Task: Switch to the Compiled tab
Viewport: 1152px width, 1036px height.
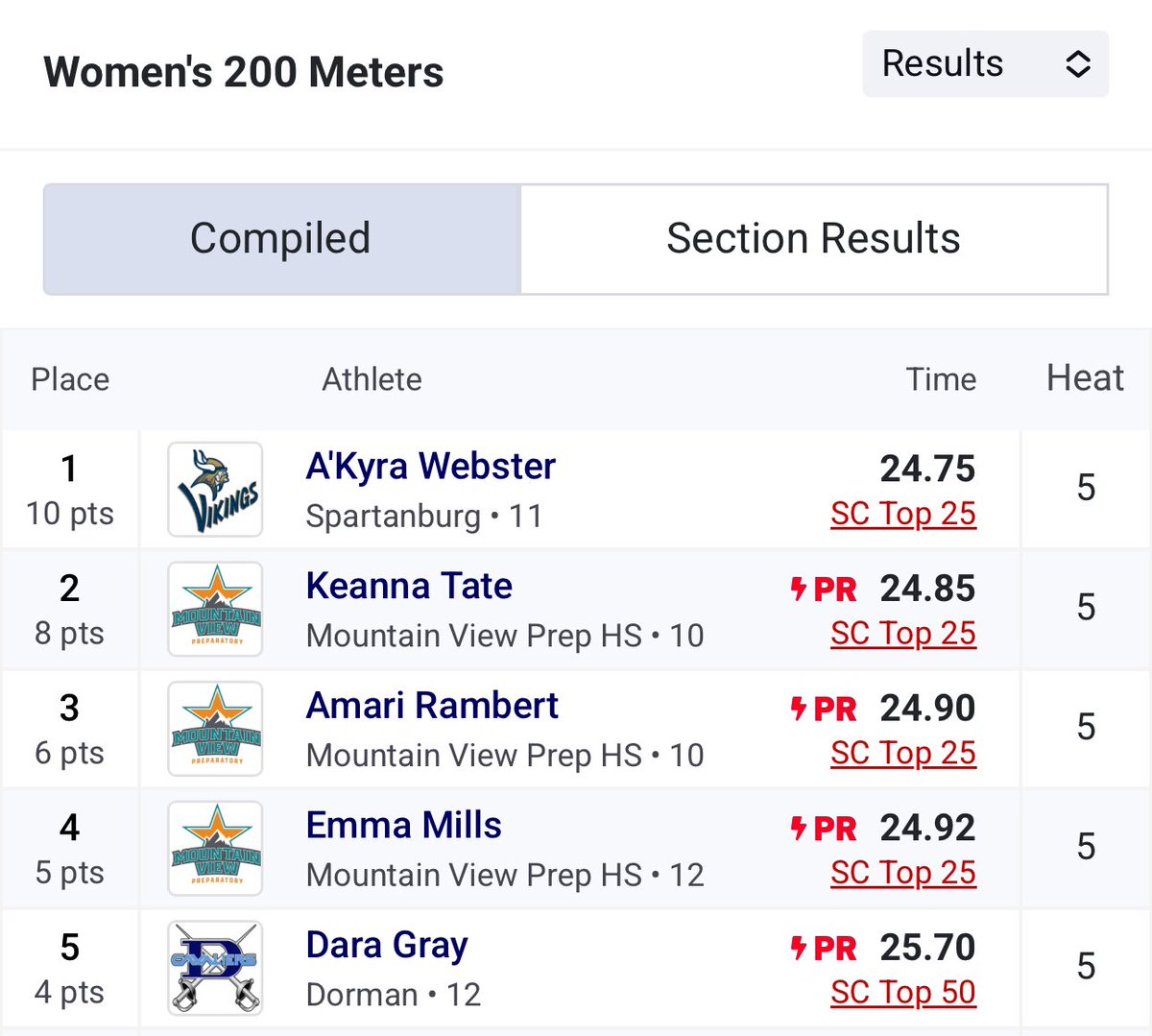Action: pos(281,239)
